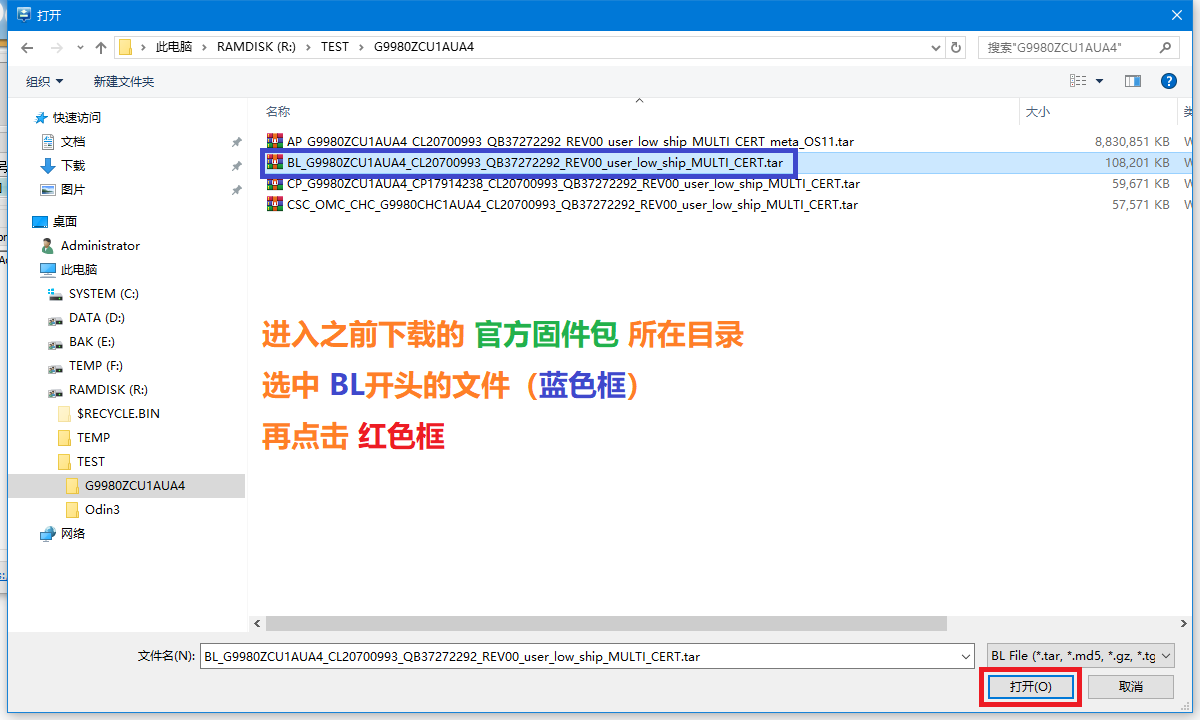
Task: Select the AP firmware tar file icon
Action: 274,141
